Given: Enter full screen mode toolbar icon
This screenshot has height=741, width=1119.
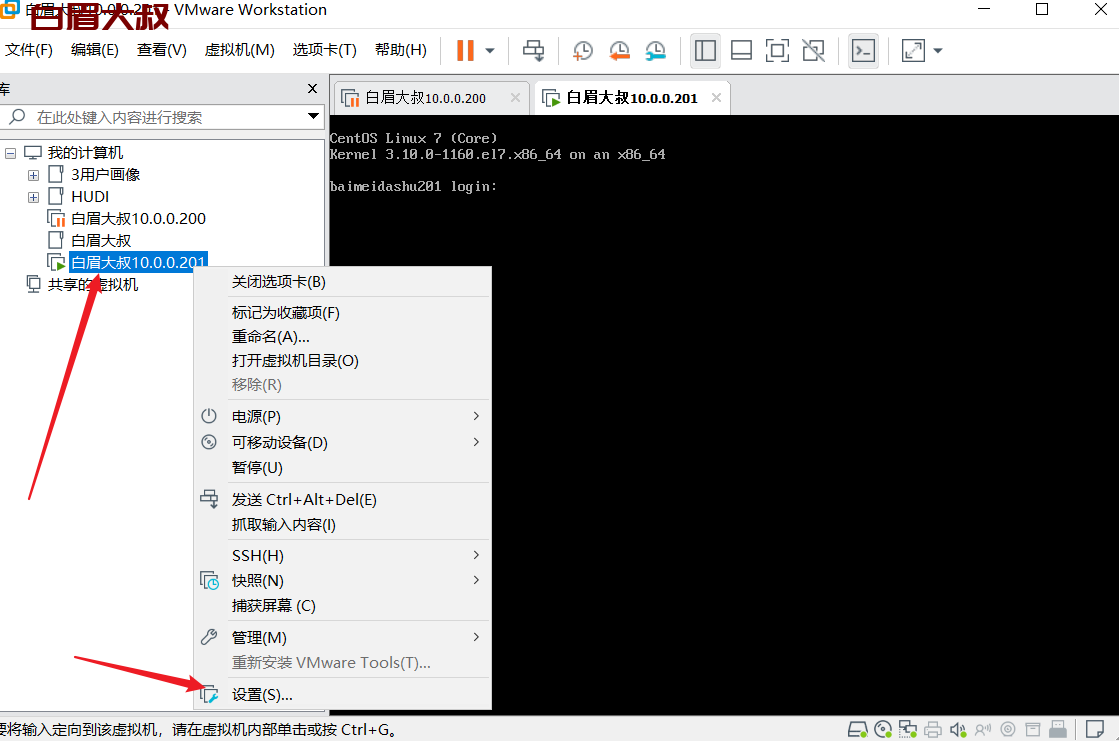Looking at the screenshot, I should [777, 51].
